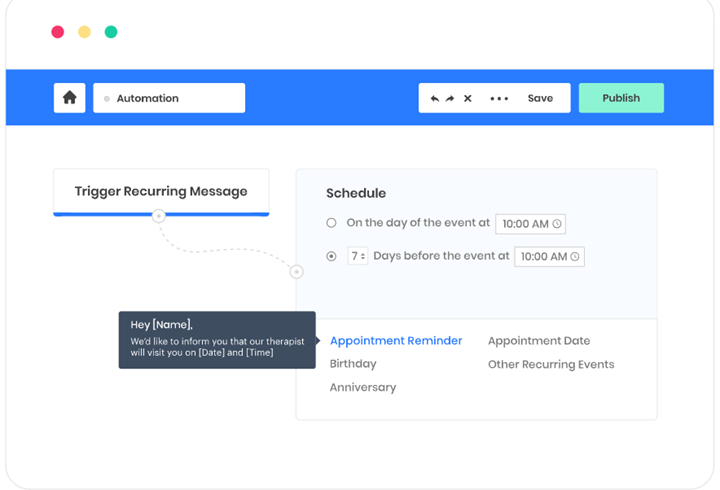Adjust the 7 days stepper value
Screen dimensions: 720x490
358,256
